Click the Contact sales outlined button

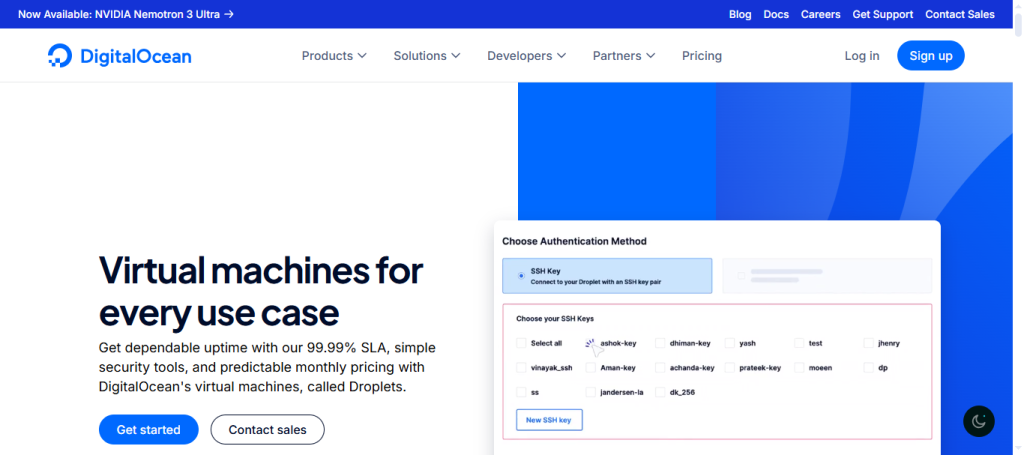[x=267, y=430]
